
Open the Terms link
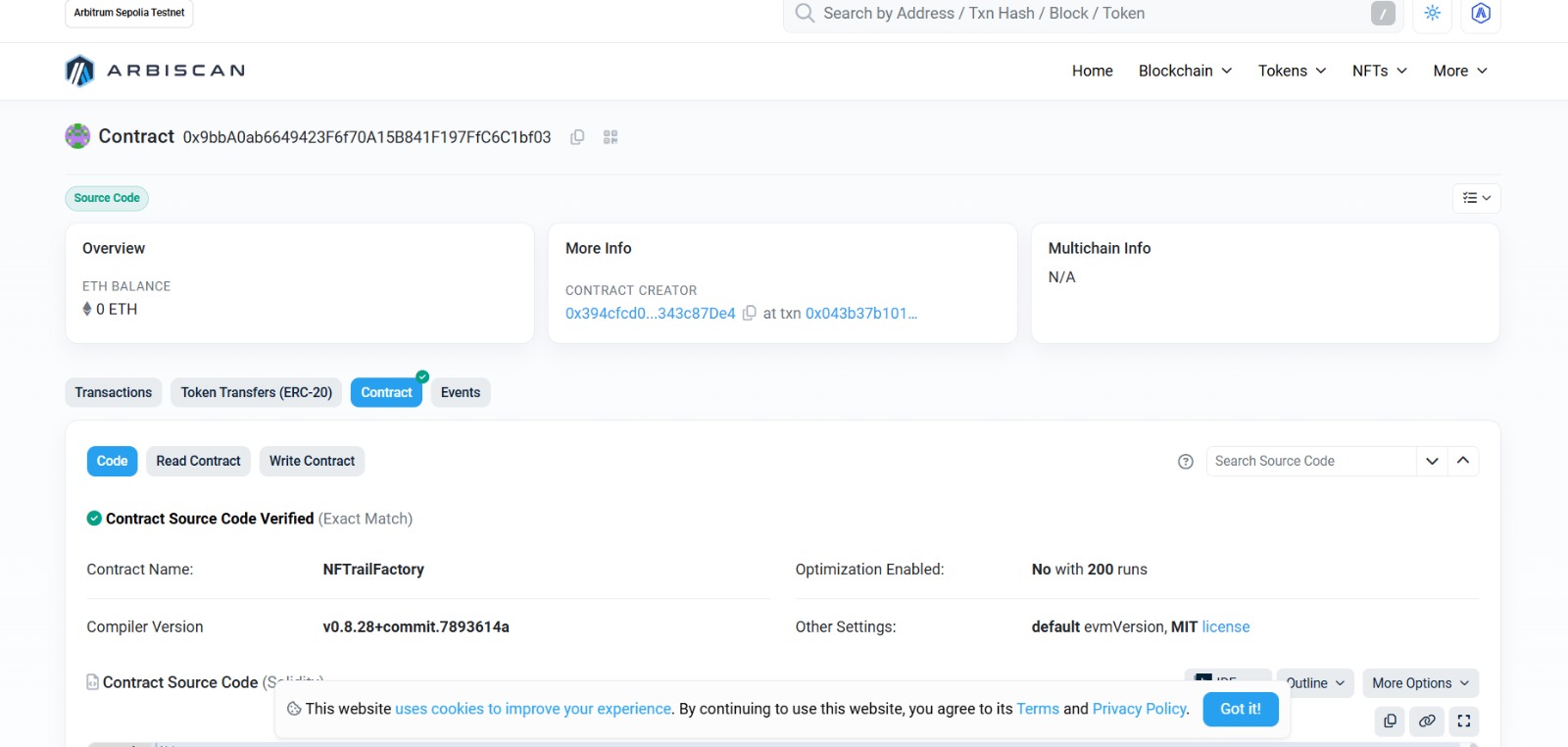(x=1038, y=709)
